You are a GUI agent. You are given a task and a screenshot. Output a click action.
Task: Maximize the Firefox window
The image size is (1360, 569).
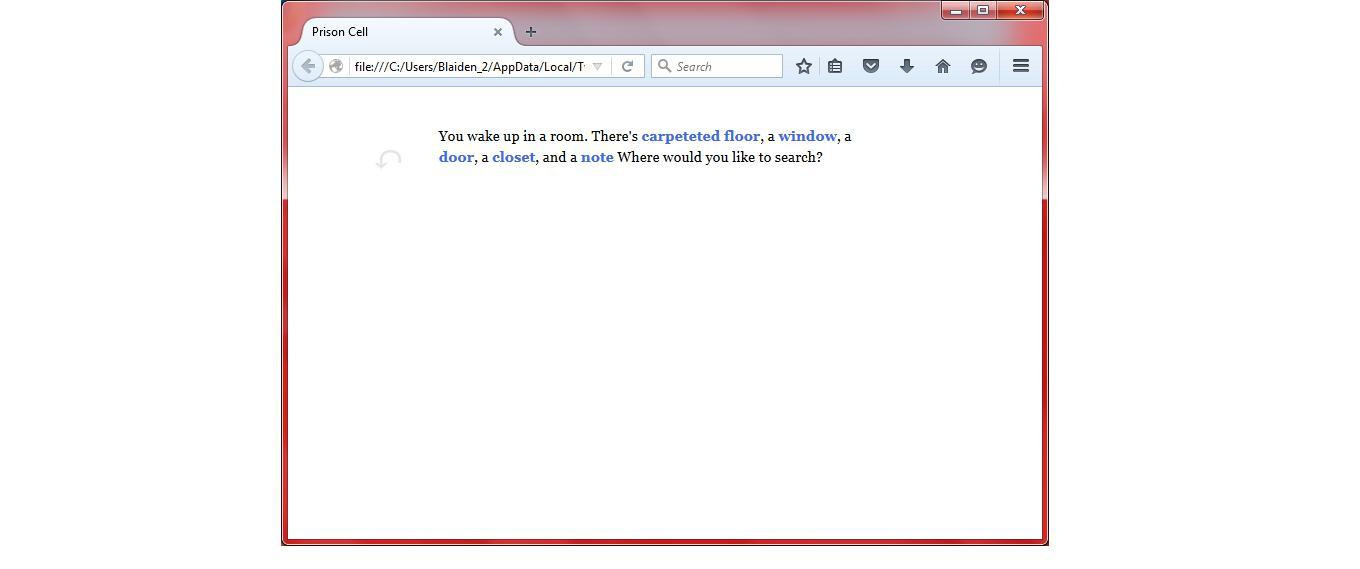pyautogui.click(x=982, y=10)
